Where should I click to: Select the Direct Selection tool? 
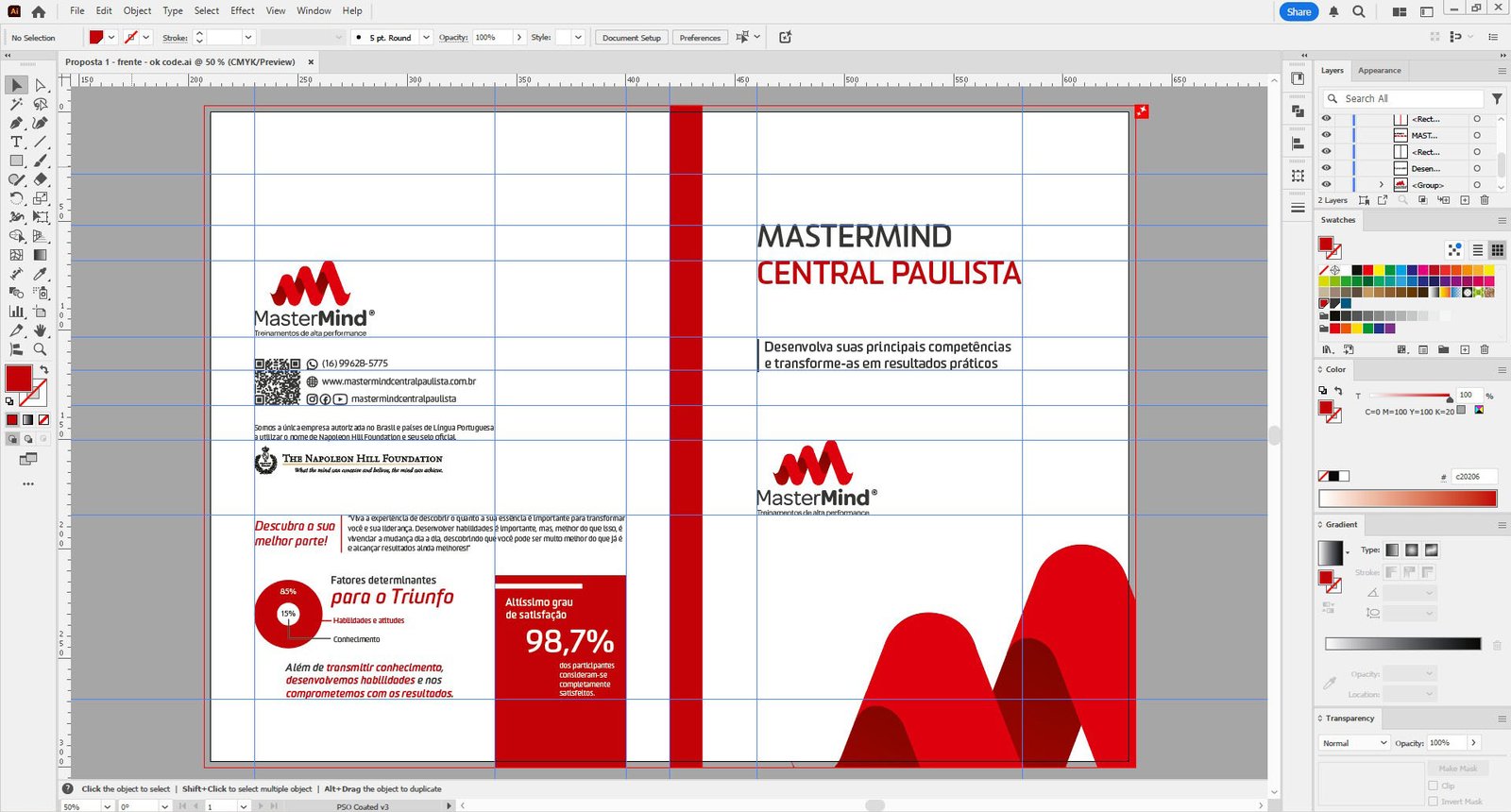(x=41, y=85)
